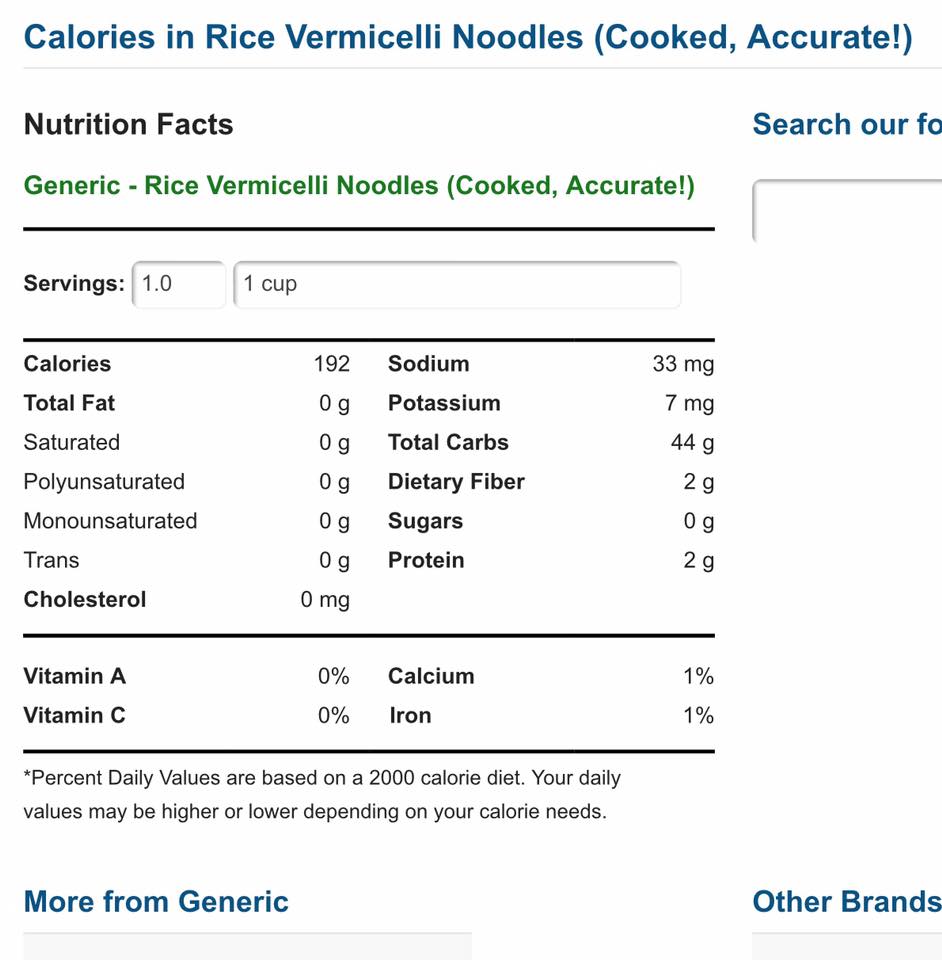Click the Calories value 192
The width and height of the screenshot is (942, 960).
(x=332, y=364)
